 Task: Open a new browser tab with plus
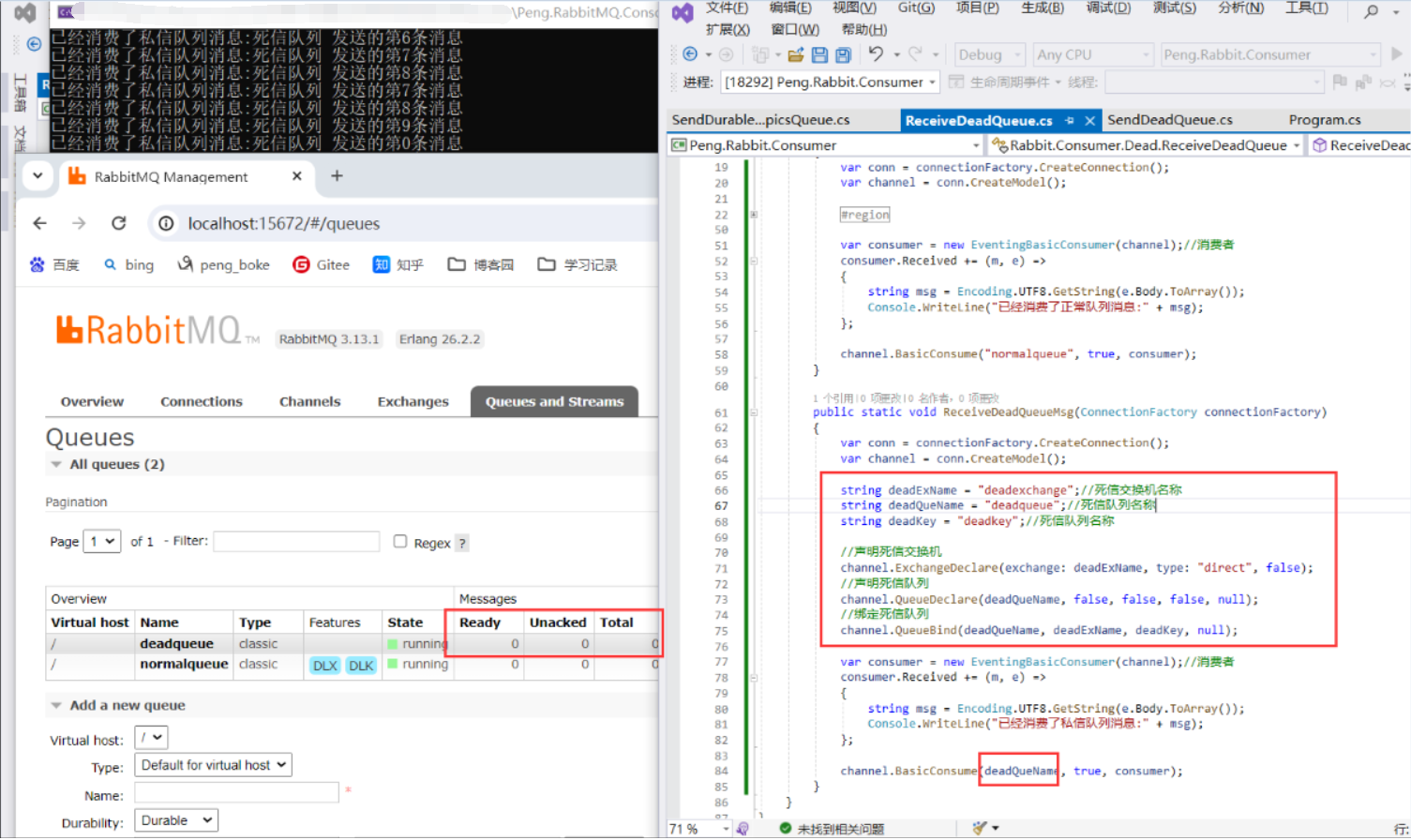(x=337, y=175)
